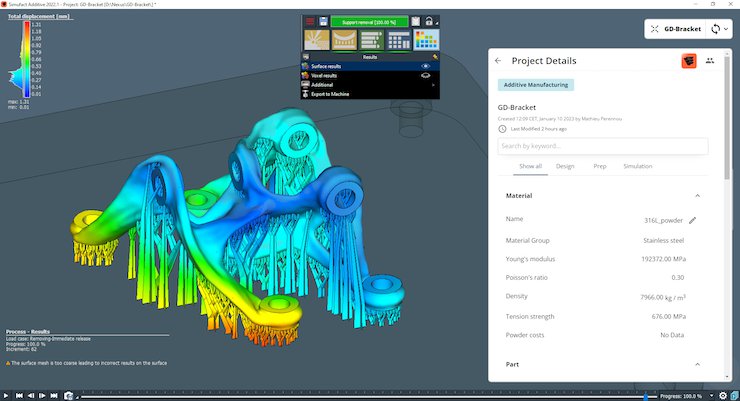Click the orange Simufact app icon

689,61
